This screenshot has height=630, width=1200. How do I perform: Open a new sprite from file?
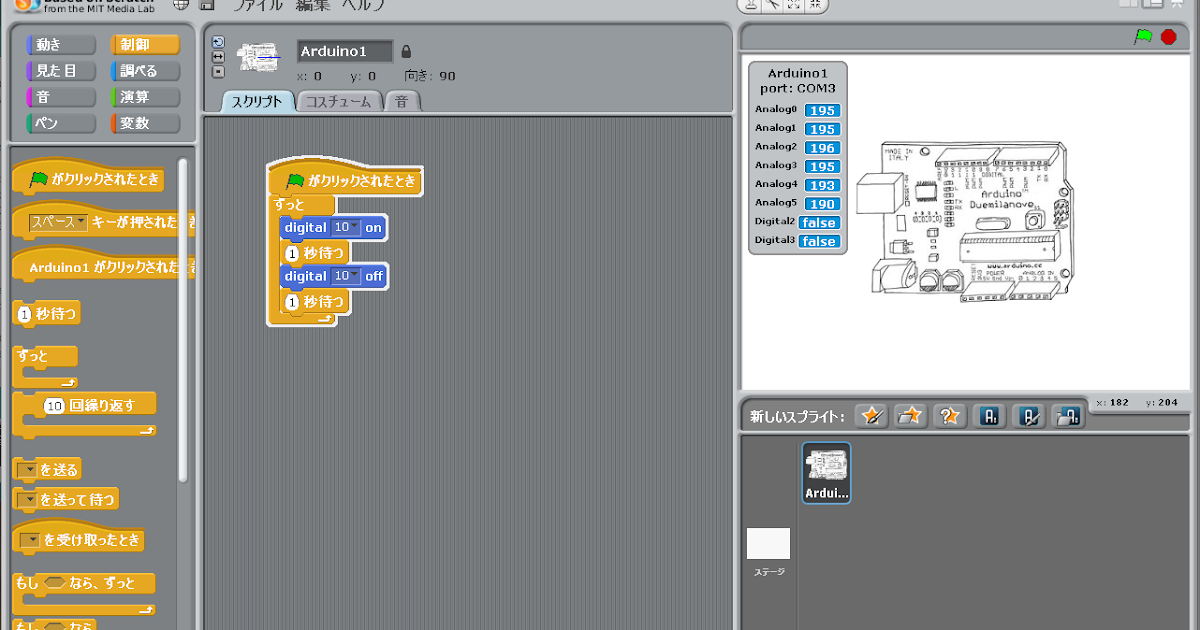point(909,416)
